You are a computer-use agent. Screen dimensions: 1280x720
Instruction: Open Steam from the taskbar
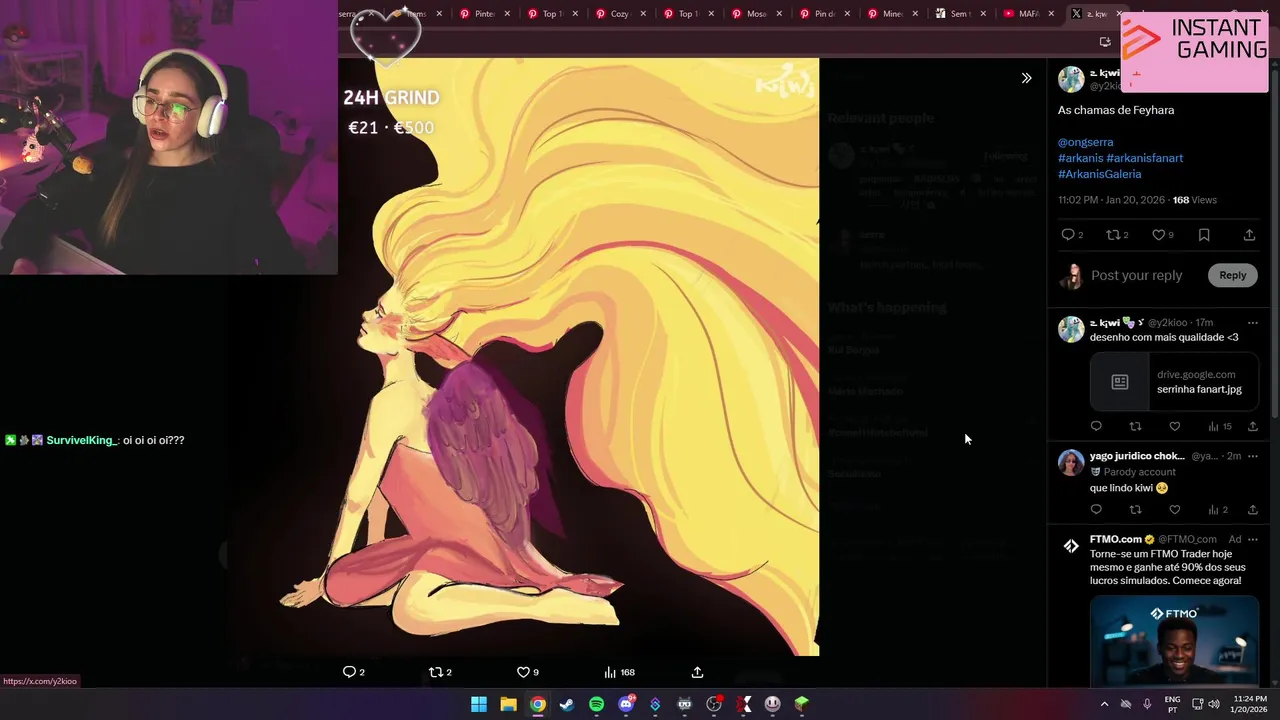tap(567, 704)
